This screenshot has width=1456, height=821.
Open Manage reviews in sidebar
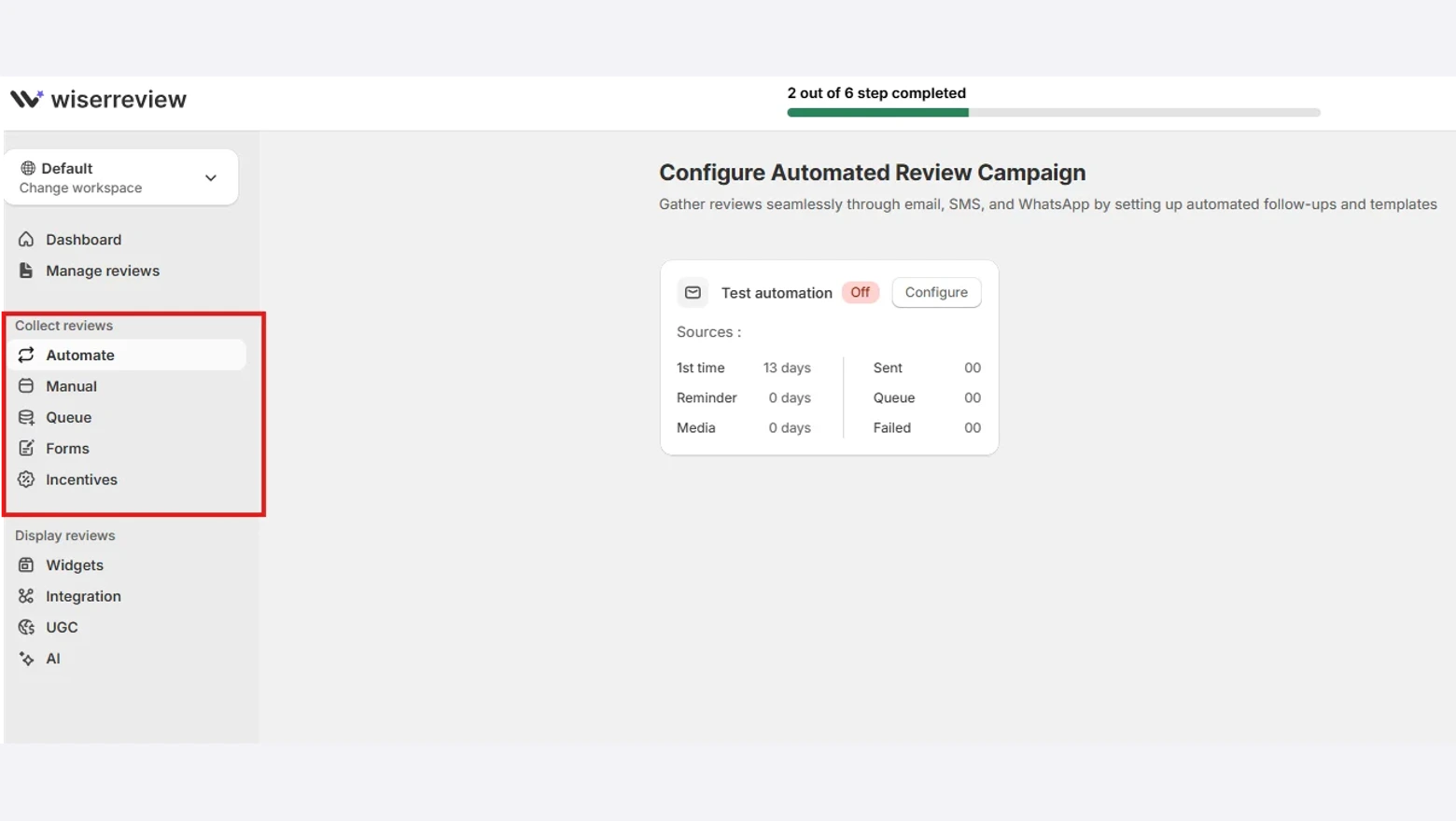pos(103,271)
